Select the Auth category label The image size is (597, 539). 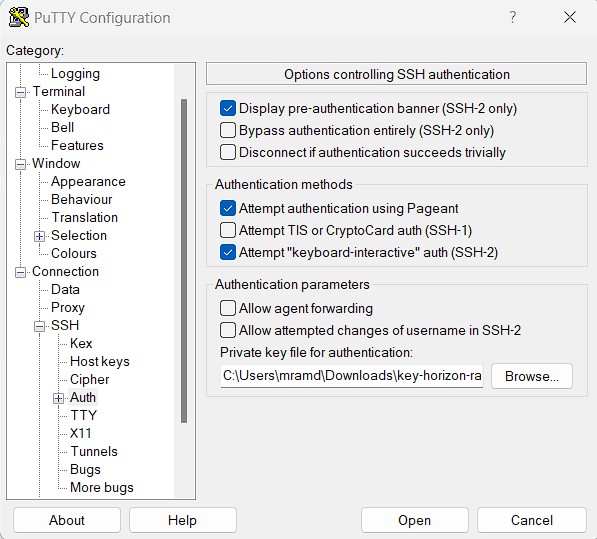(x=83, y=397)
